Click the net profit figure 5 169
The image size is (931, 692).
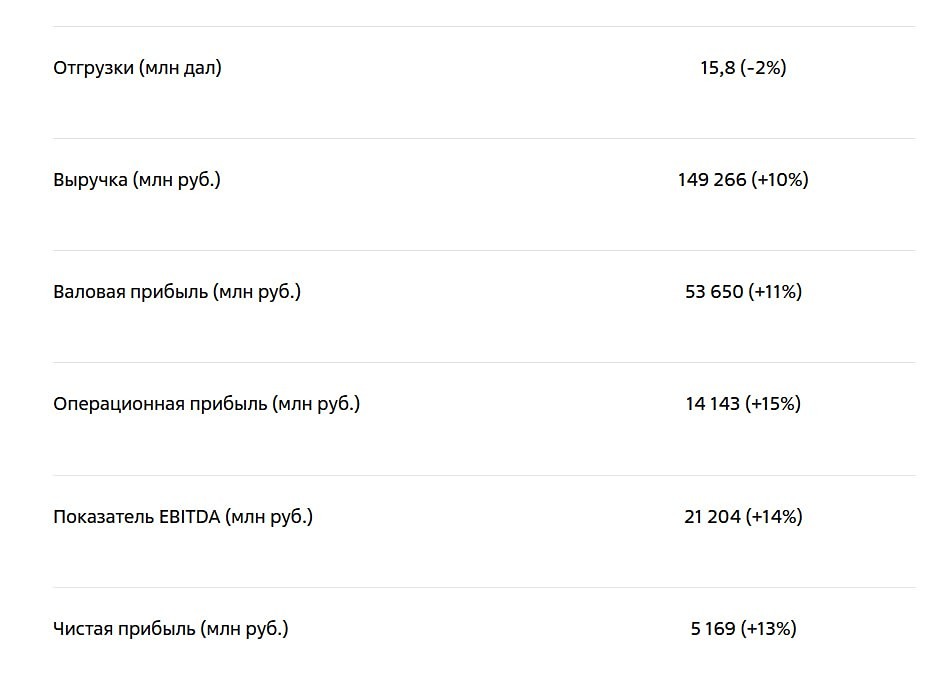pyautogui.click(x=713, y=629)
